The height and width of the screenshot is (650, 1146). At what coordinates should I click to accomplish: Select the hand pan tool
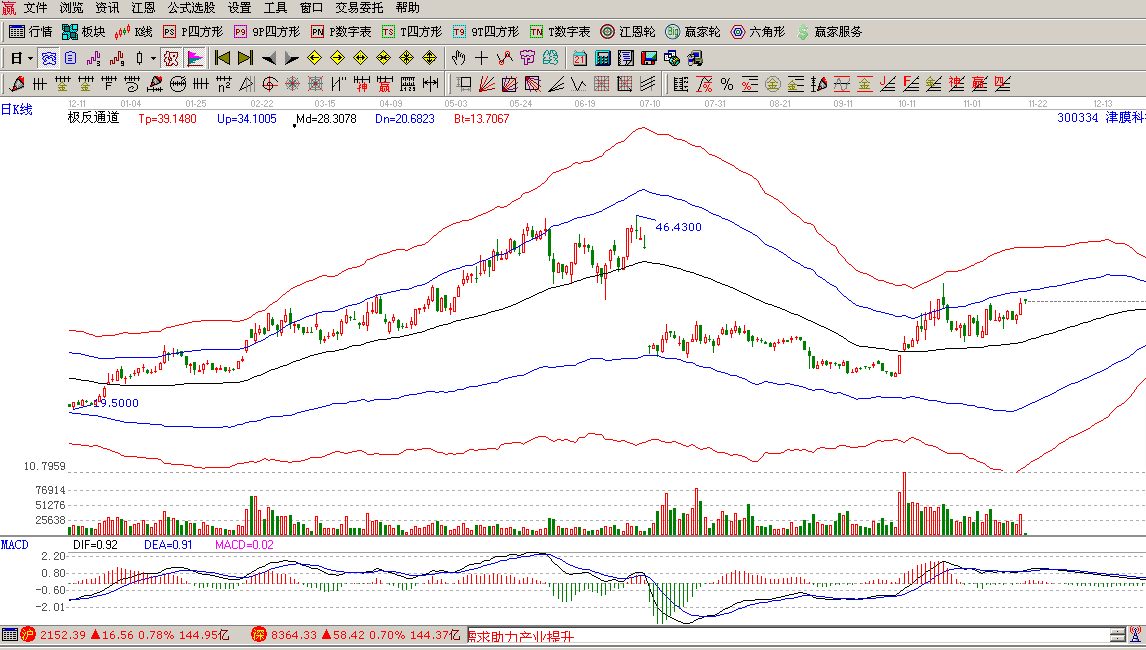tap(458, 58)
